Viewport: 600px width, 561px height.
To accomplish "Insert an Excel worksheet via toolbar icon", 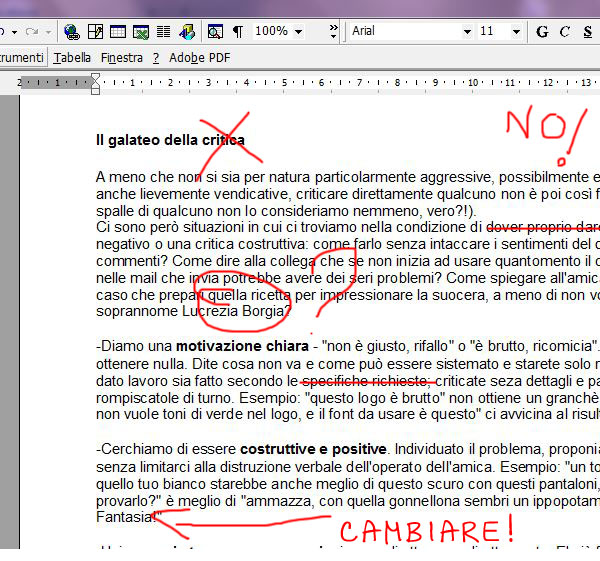I will [x=140, y=31].
